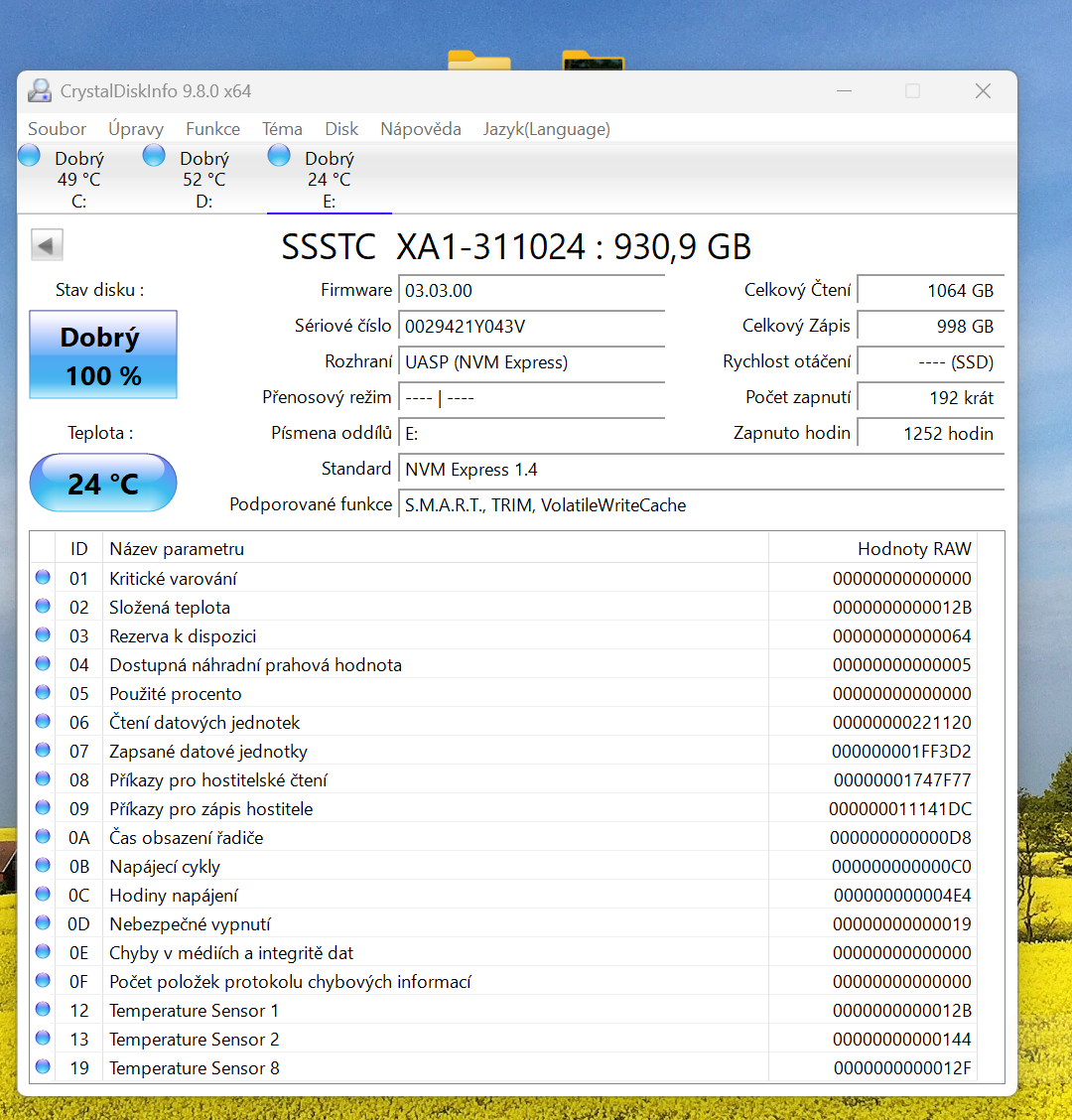Click the CrystalDiskInfo app icon in title bar

point(40,90)
